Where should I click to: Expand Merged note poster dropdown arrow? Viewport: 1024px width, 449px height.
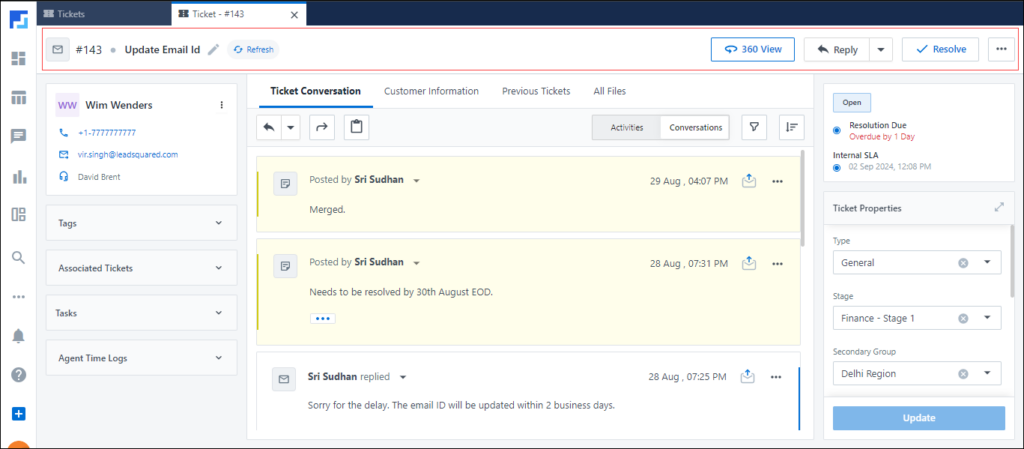(416, 181)
